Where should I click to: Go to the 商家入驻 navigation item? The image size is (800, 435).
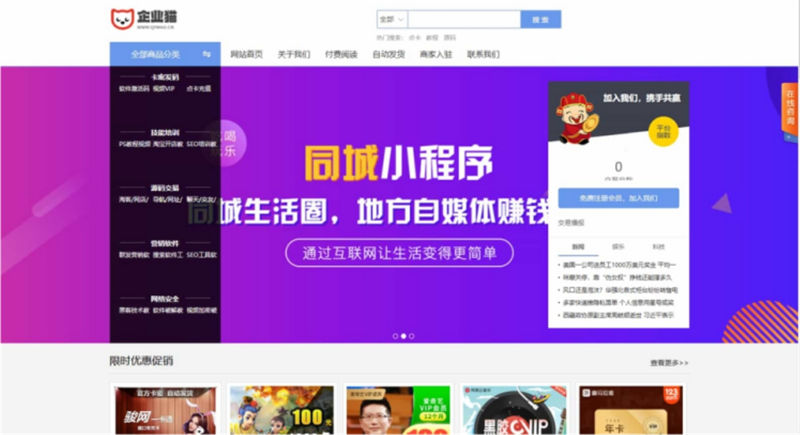point(436,54)
